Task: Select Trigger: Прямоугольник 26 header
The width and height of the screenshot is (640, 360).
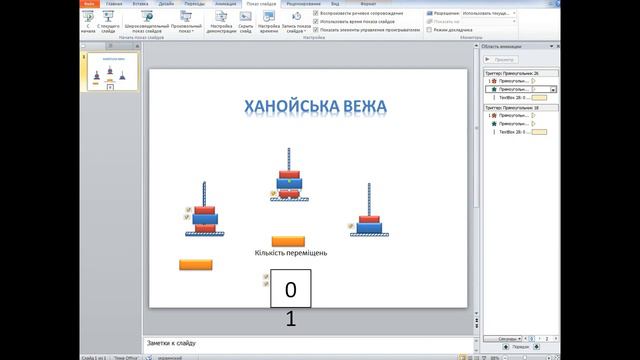Action: (x=521, y=73)
